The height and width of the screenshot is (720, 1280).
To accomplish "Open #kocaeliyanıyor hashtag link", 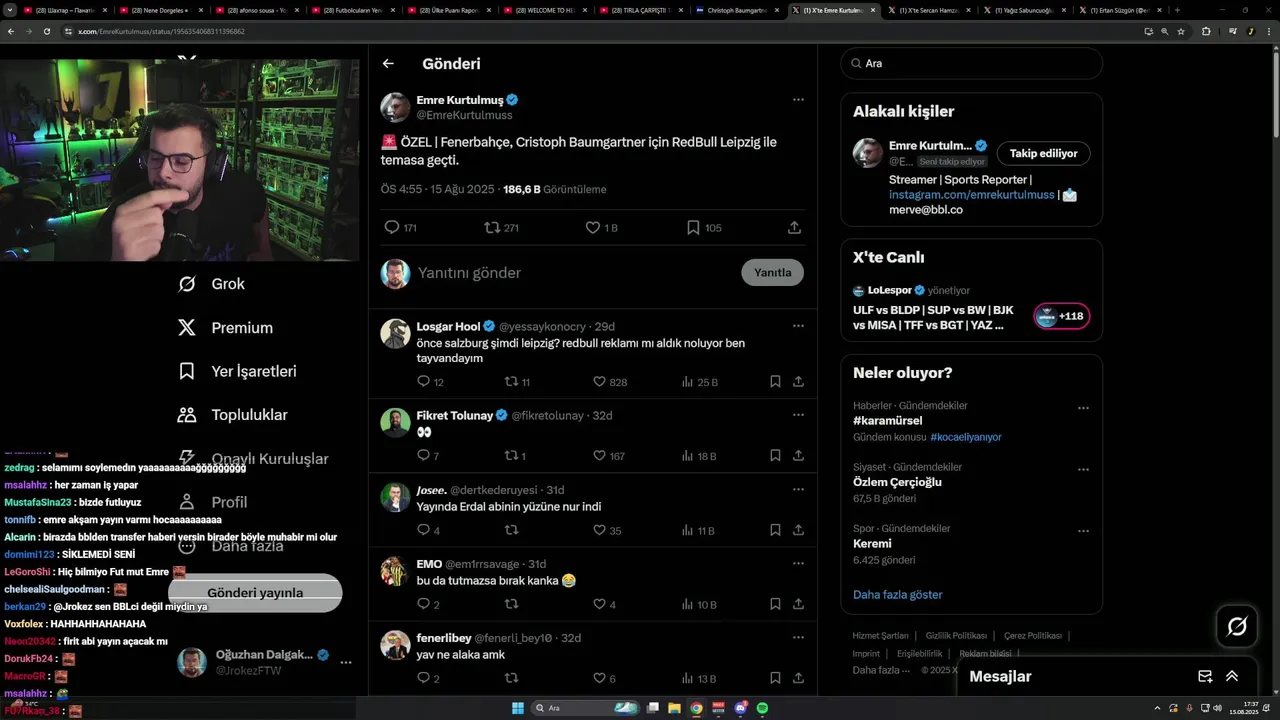I will coord(966,437).
